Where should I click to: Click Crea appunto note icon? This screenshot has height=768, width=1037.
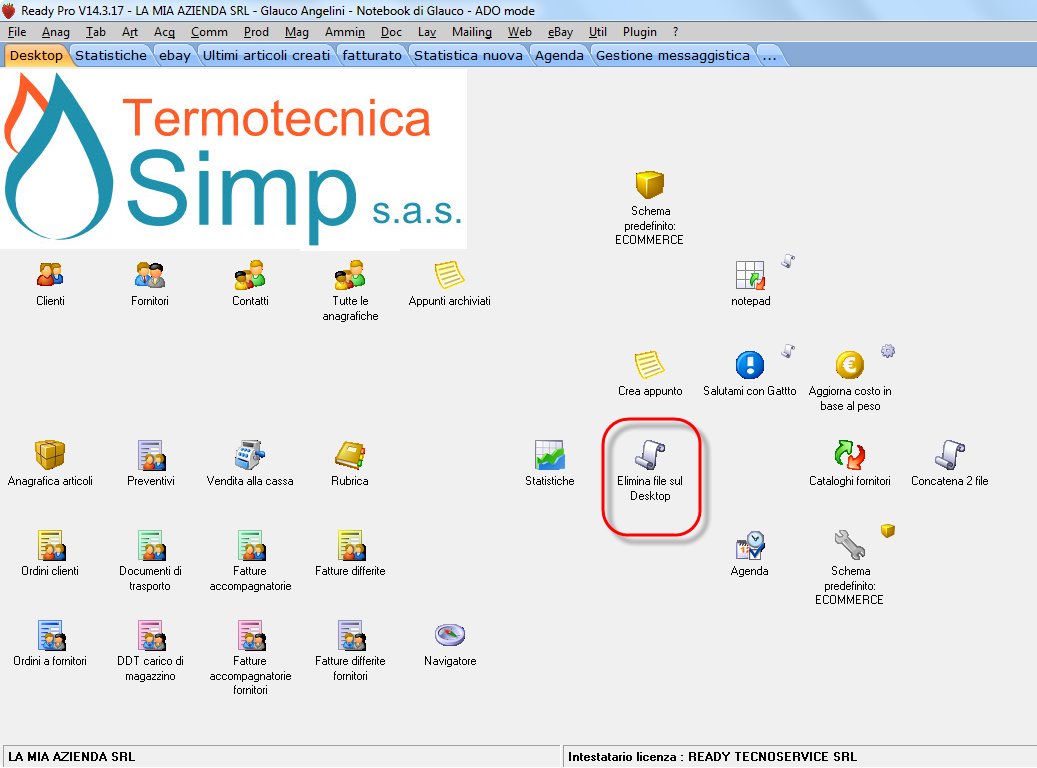click(x=649, y=365)
